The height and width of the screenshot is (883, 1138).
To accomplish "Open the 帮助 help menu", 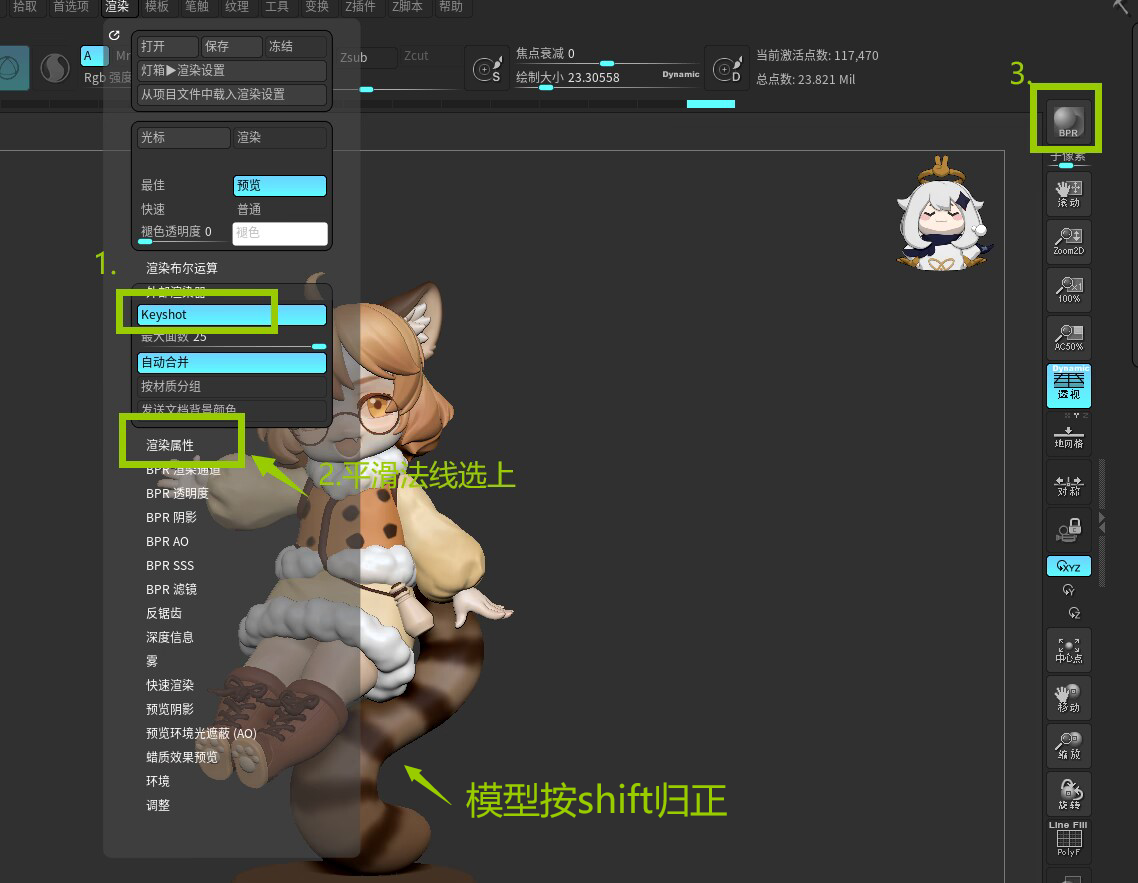I will click(x=451, y=7).
